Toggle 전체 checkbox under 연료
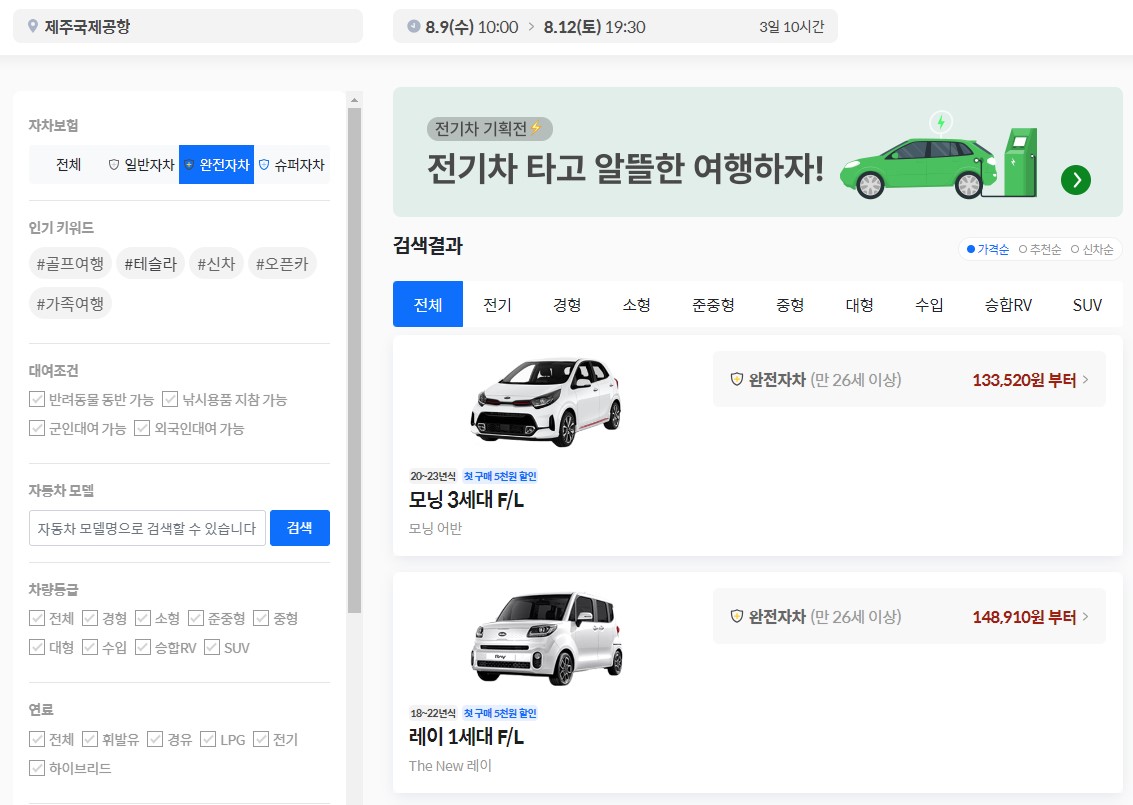This screenshot has height=805, width=1133. point(37,739)
